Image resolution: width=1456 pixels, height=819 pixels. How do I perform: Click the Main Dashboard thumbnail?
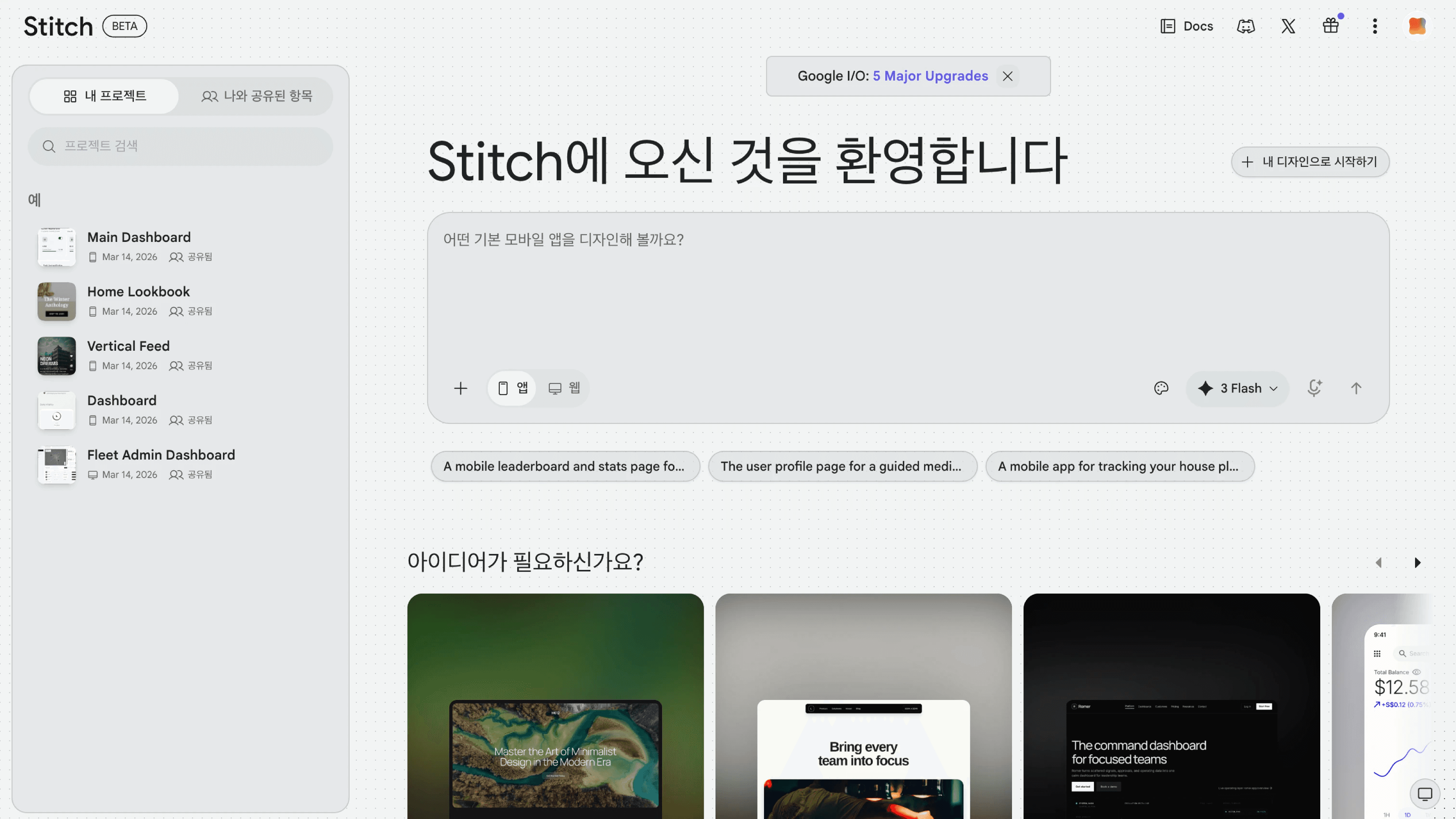point(56,247)
